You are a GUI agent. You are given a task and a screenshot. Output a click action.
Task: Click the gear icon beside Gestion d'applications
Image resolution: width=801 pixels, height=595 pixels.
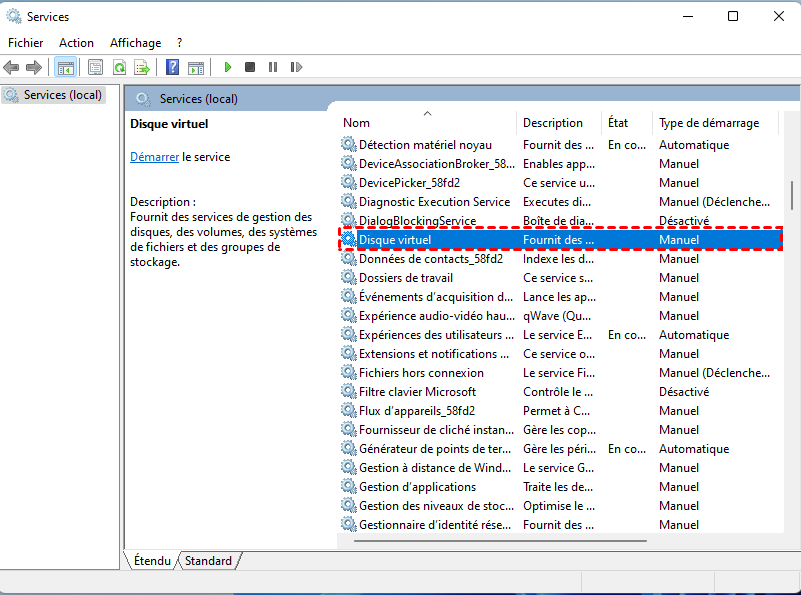349,486
